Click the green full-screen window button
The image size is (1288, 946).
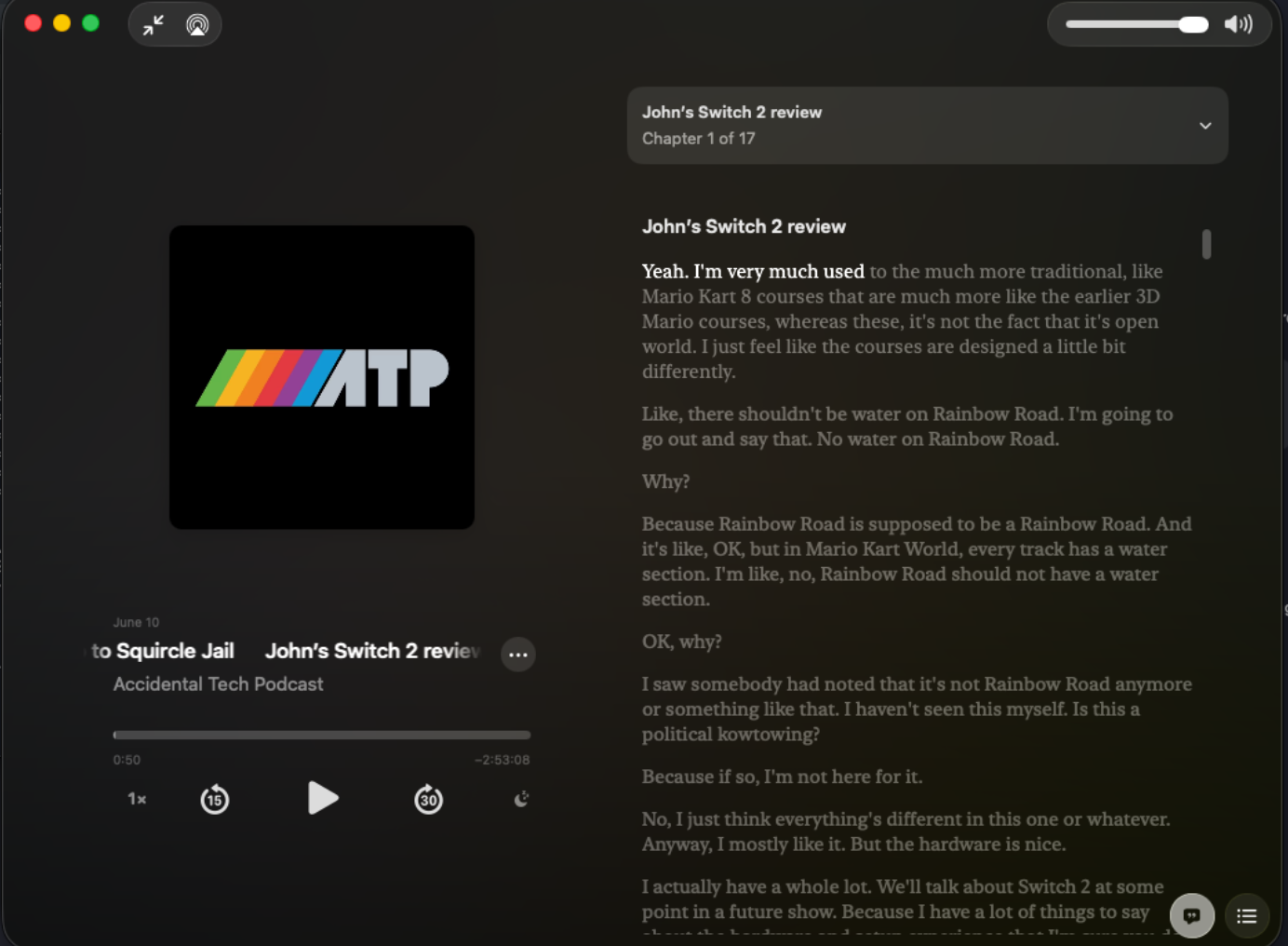pos(91,23)
